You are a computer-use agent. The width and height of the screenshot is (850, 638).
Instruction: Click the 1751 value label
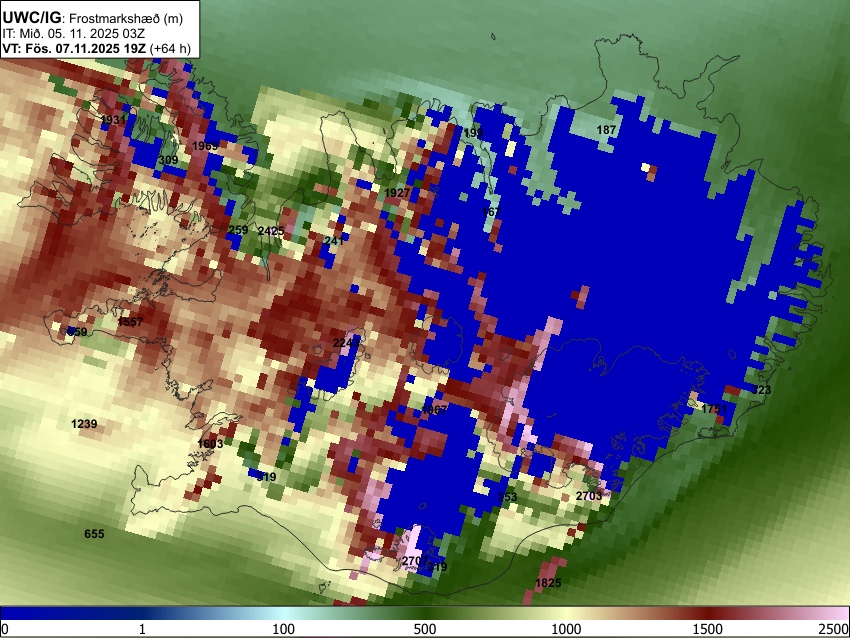714,409
